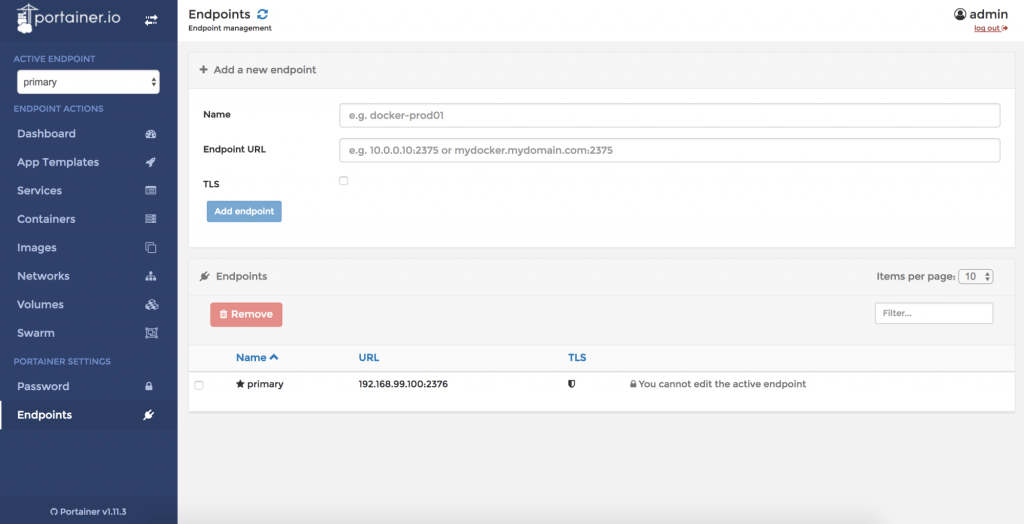Click the Endpoint URL input field
The image size is (1024, 524).
point(669,150)
